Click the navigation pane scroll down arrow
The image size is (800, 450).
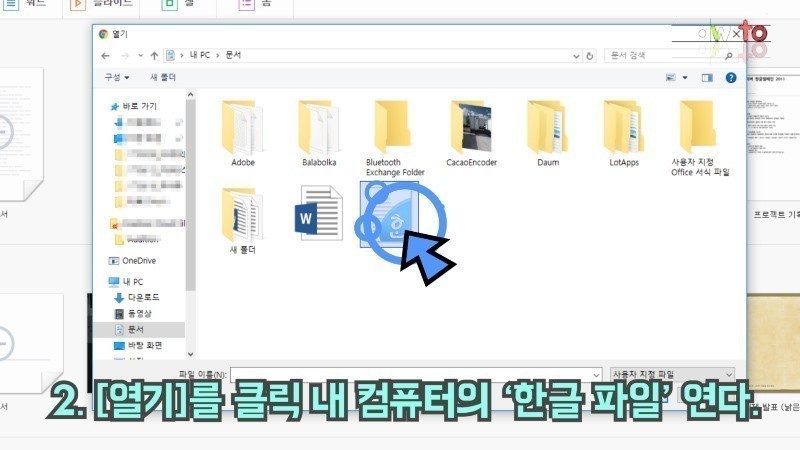pos(190,354)
